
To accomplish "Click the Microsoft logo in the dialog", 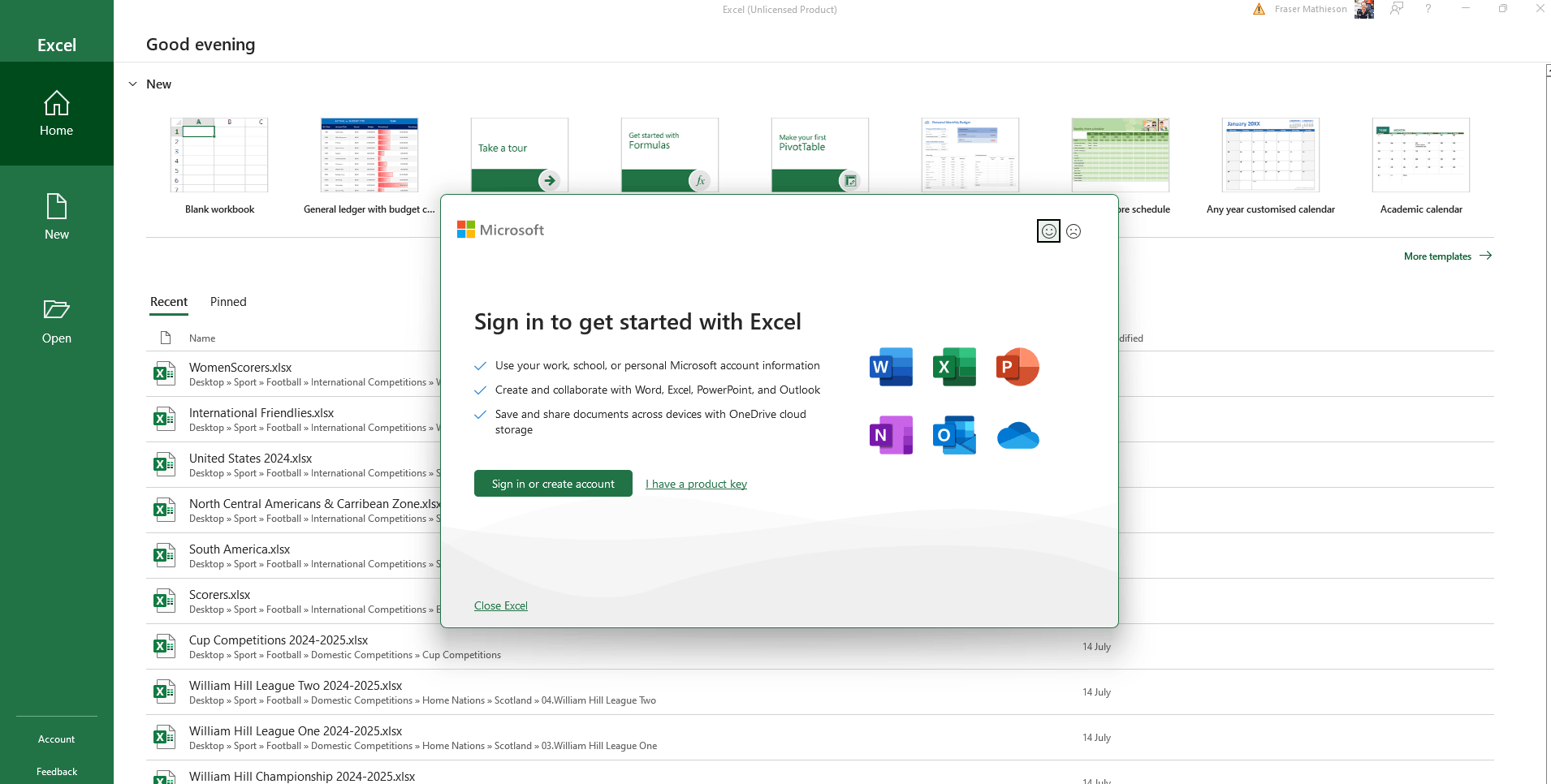I will (x=500, y=230).
